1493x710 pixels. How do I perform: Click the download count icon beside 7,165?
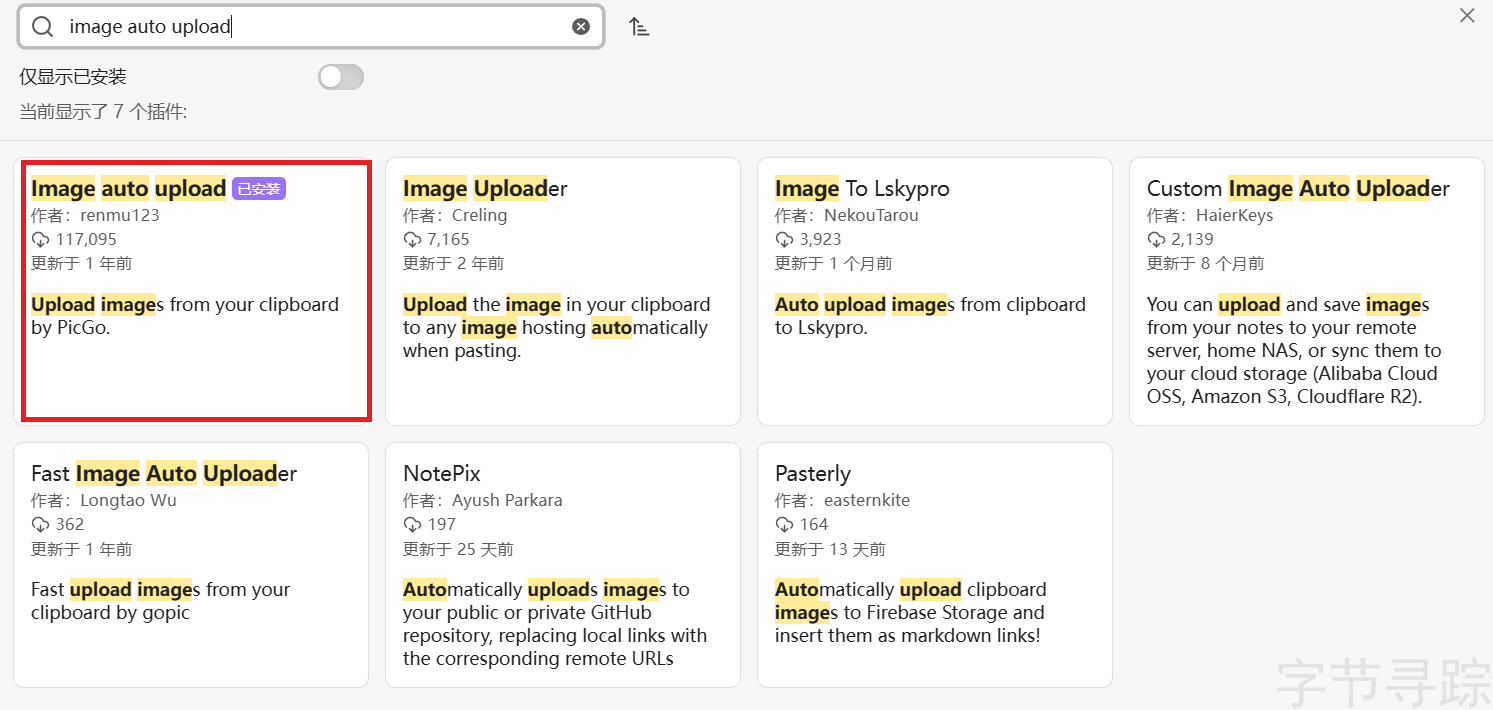pyautogui.click(x=412, y=240)
